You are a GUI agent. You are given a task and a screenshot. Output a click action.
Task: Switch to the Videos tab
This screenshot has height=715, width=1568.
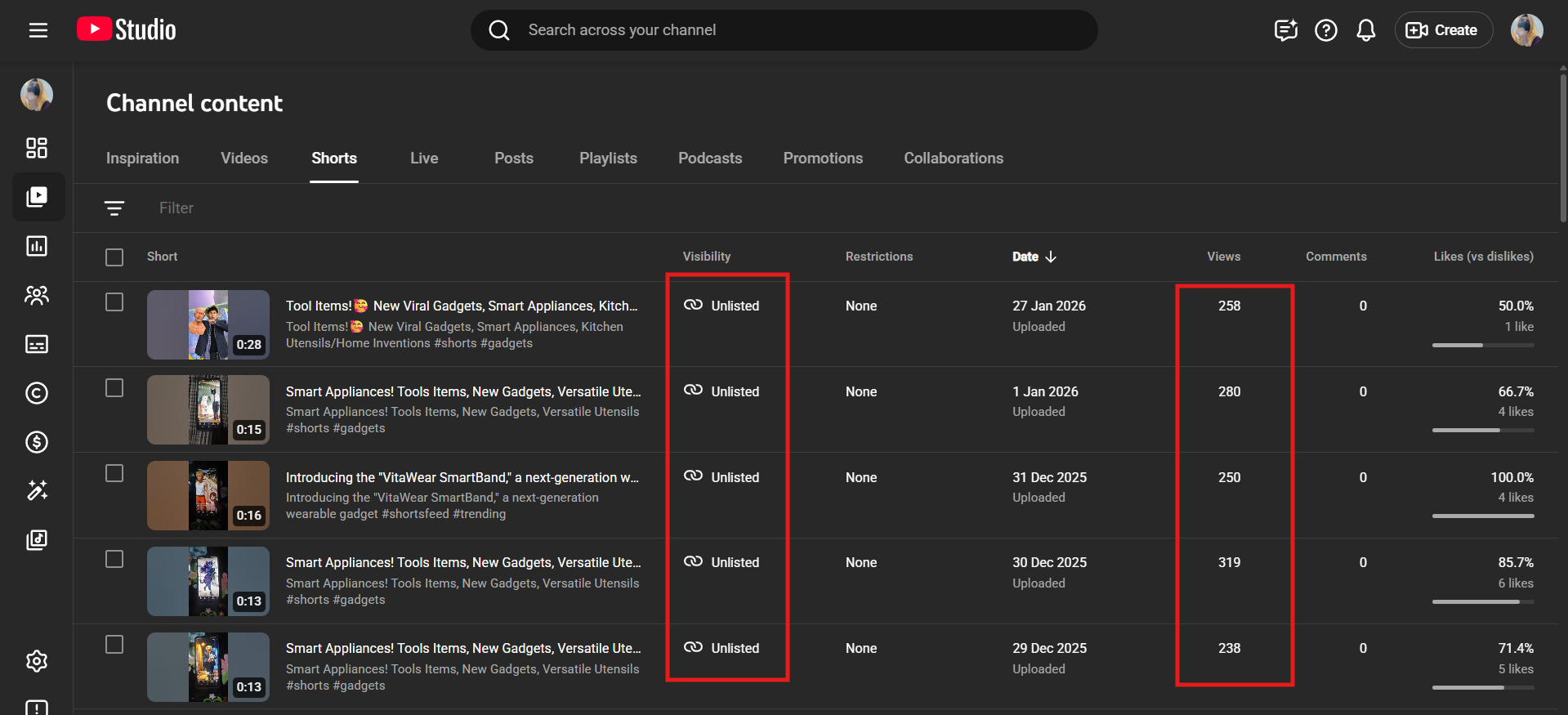click(243, 159)
